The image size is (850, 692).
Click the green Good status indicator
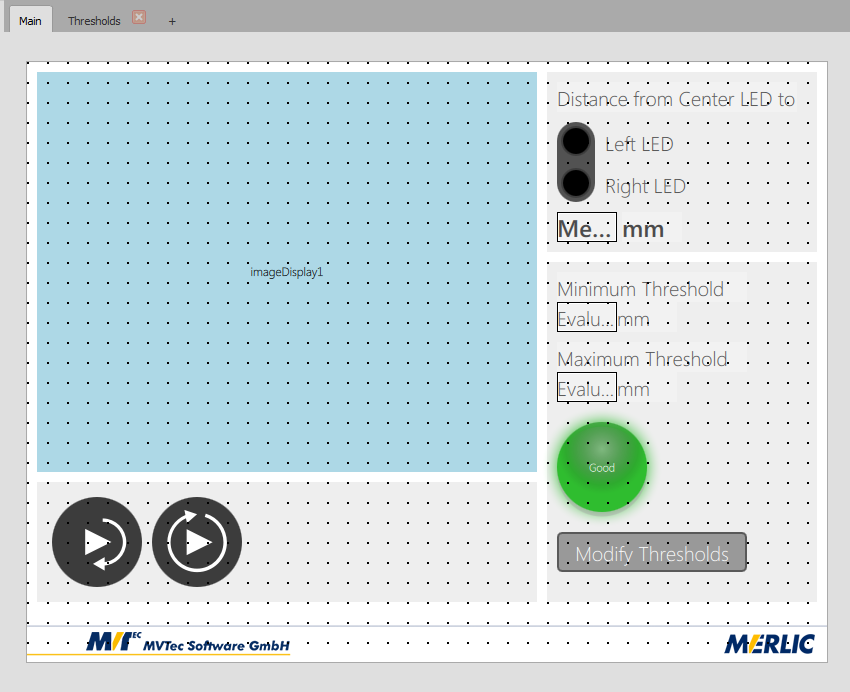tap(601, 467)
